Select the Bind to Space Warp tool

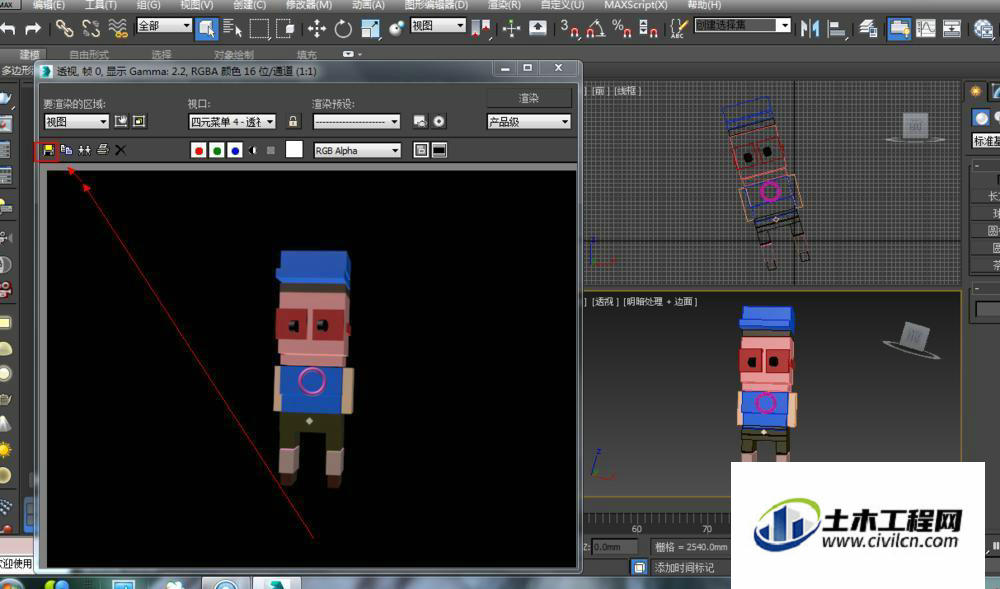(118, 28)
